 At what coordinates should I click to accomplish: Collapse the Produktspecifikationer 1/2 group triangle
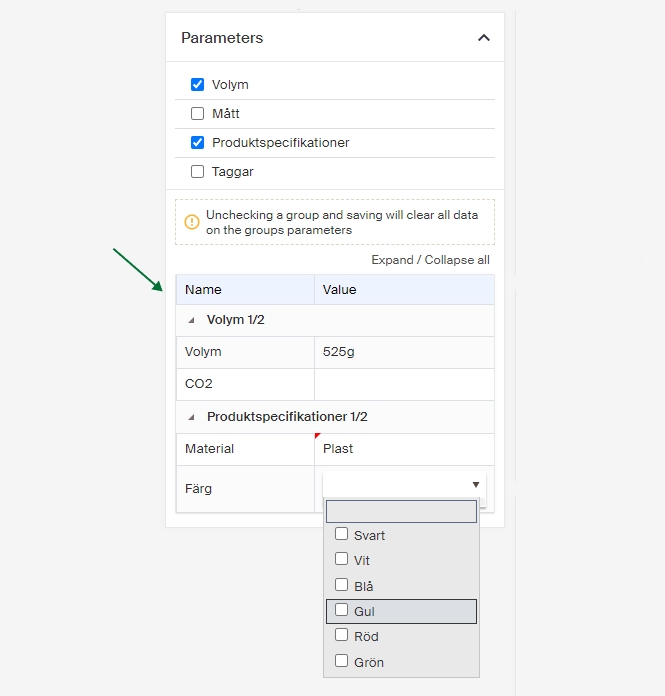(191, 417)
